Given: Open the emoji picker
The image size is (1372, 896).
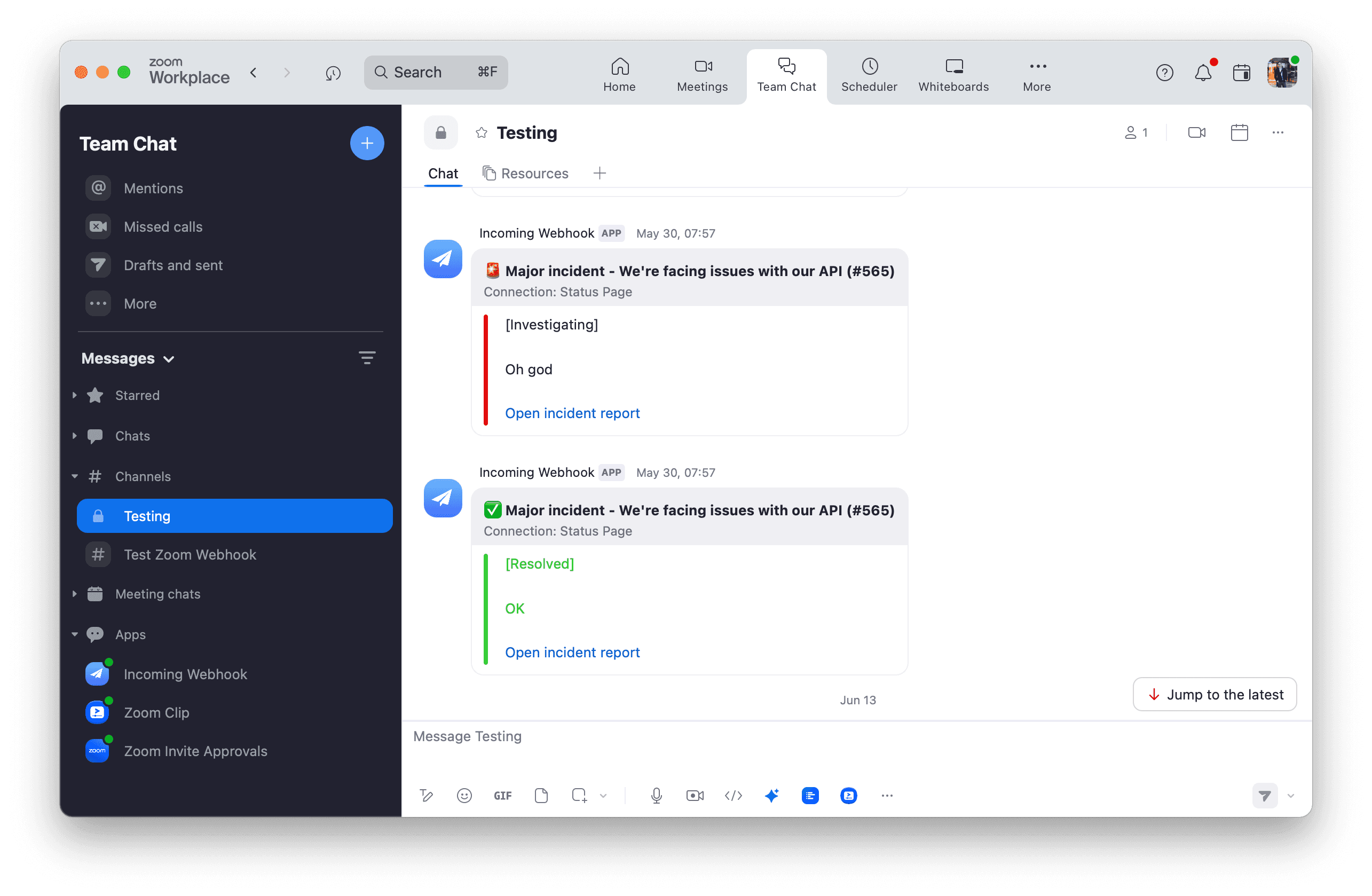Looking at the screenshot, I should 464,796.
